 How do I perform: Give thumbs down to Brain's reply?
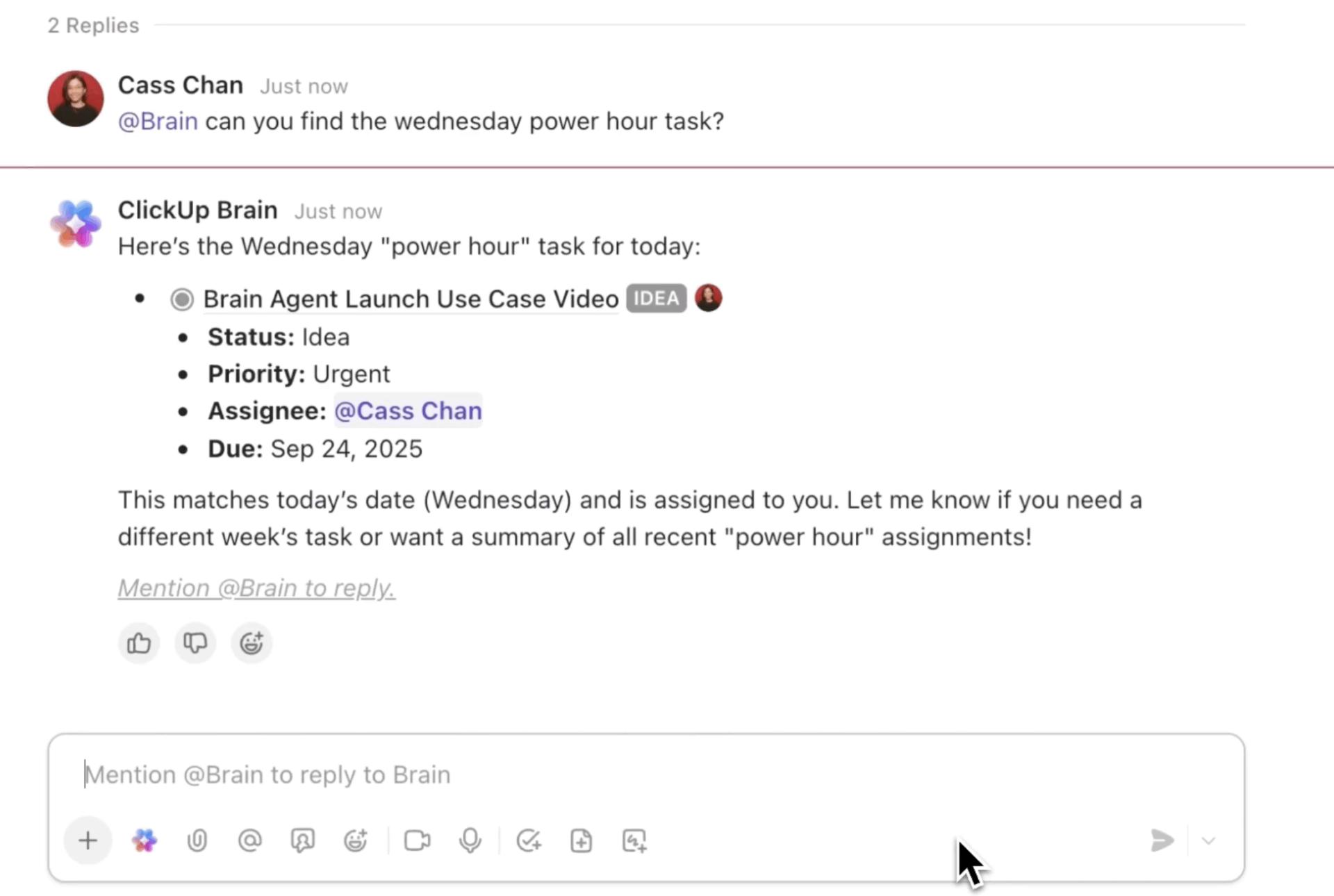tap(195, 643)
